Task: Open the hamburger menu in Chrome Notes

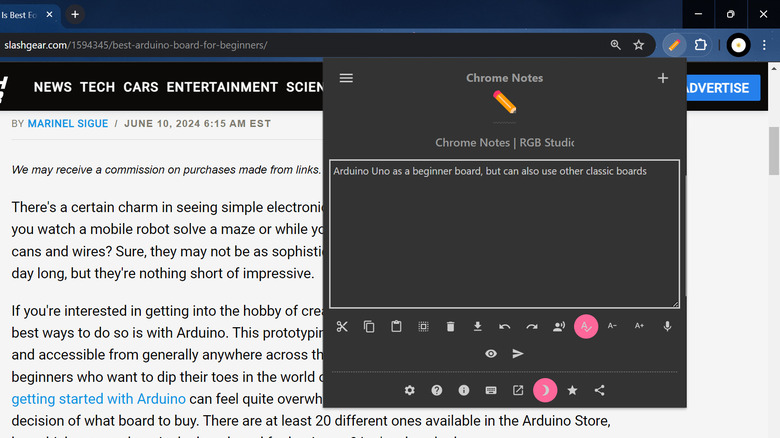Action: (x=346, y=78)
